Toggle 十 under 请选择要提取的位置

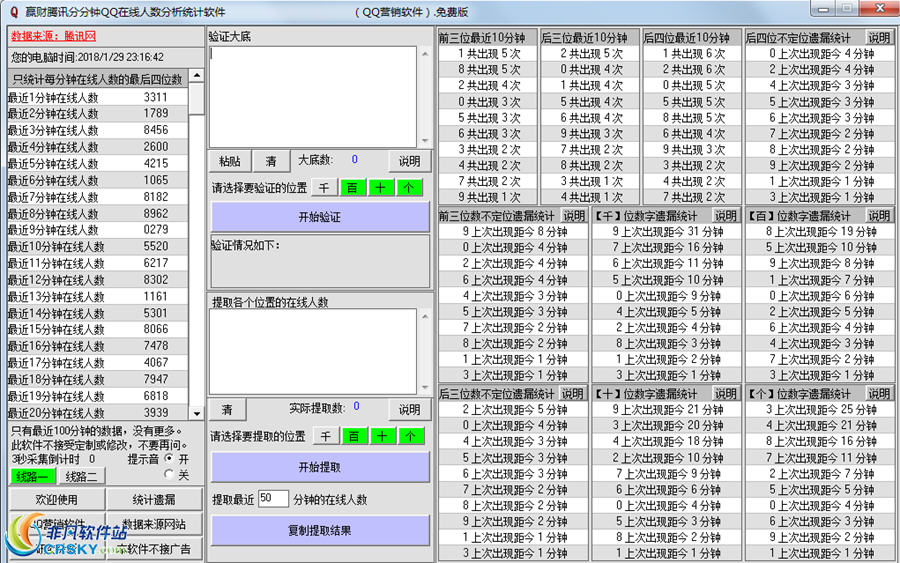pos(382,436)
